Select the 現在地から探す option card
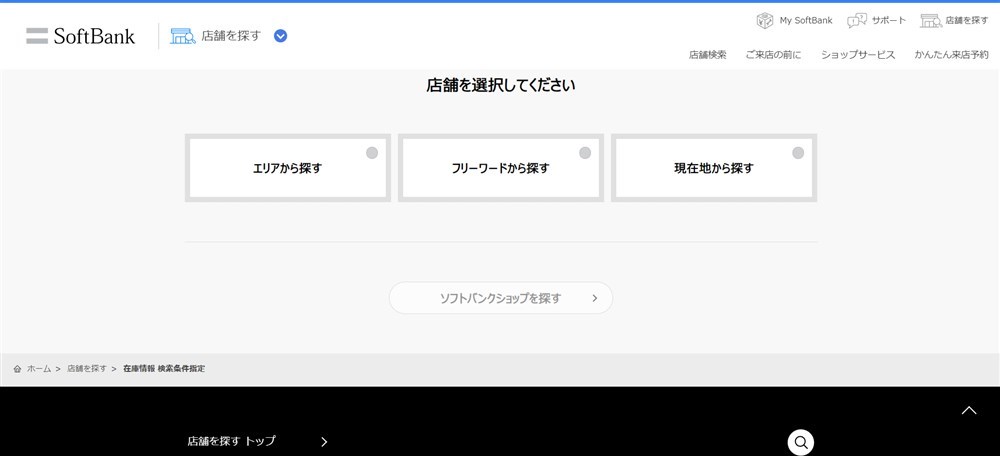1000x456 pixels. click(x=714, y=168)
